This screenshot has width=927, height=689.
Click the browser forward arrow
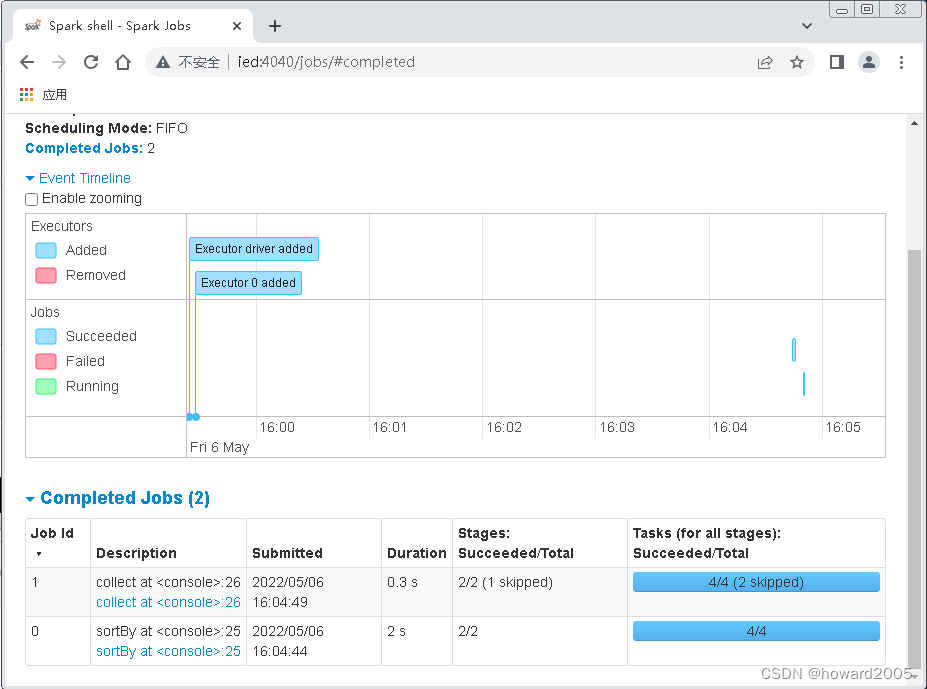pos(59,62)
